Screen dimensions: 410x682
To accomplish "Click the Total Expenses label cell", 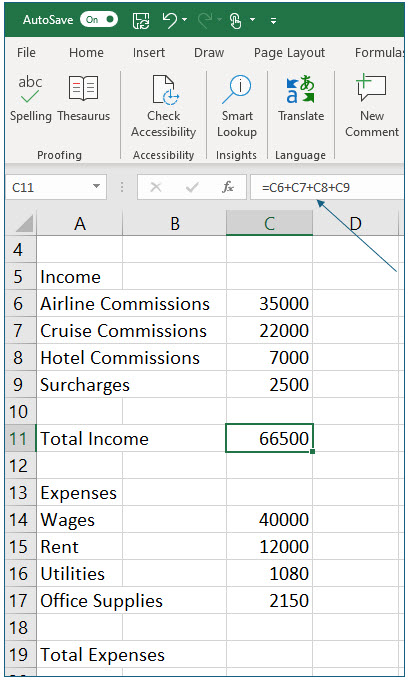I will click(x=80, y=654).
